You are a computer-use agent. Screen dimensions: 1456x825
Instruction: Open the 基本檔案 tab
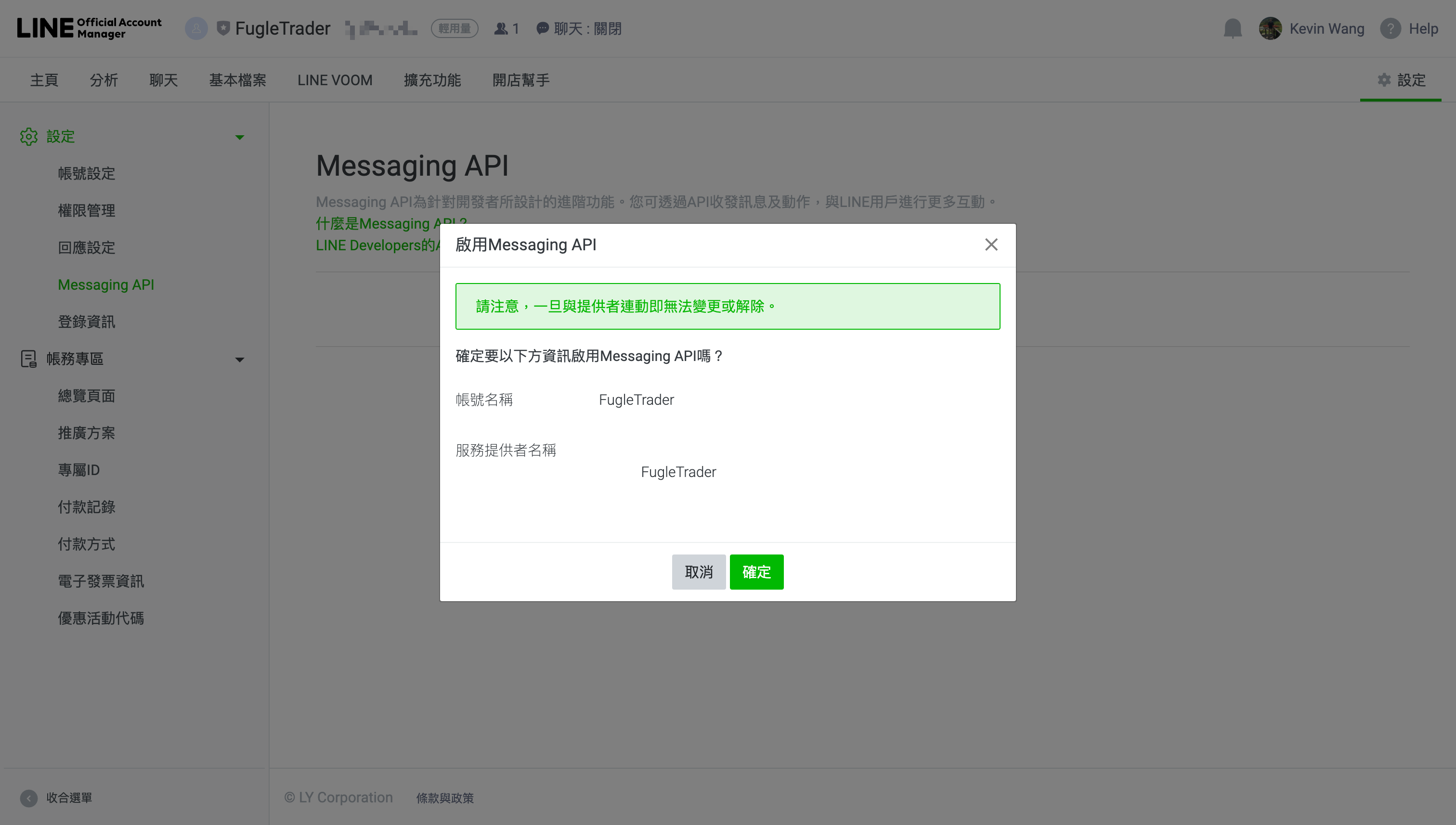click(x=238, y=80)
